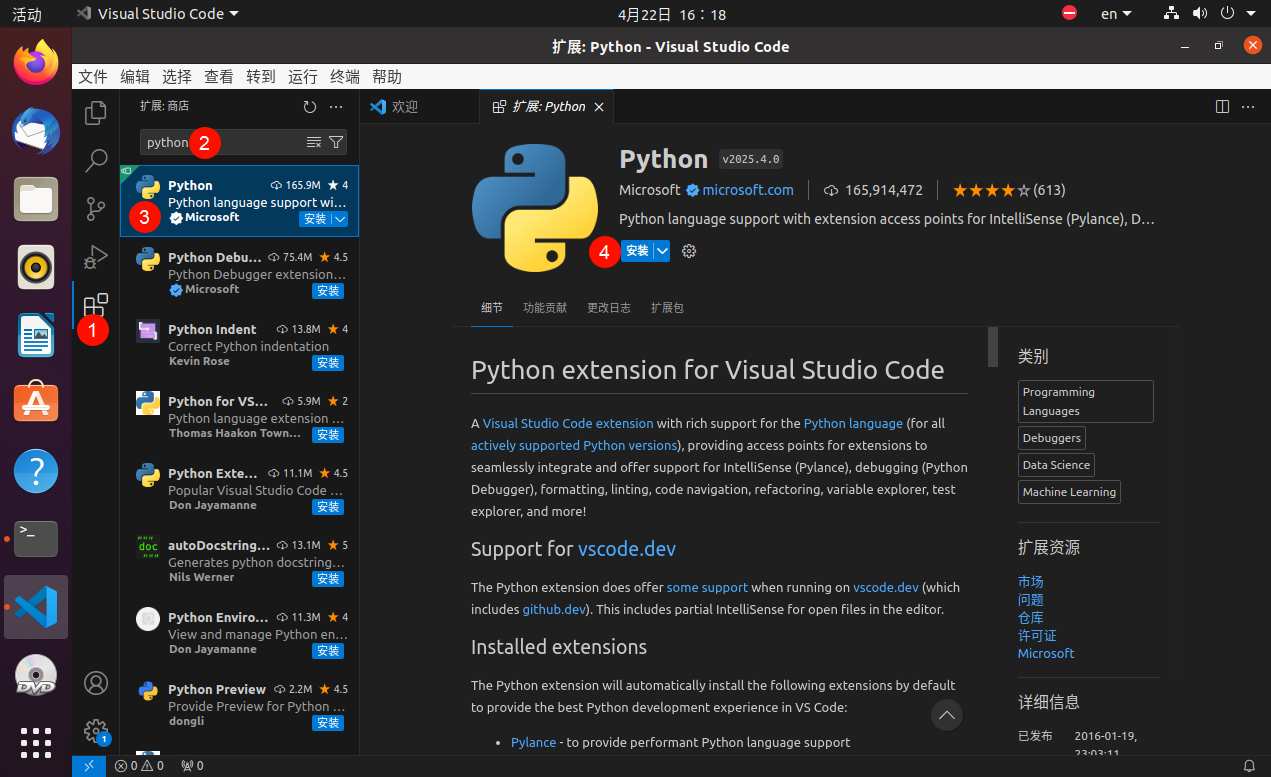This screenshot has height=777, width=1271.
Task: Install the Python extension from the detail page
Action: click(637, 251)
